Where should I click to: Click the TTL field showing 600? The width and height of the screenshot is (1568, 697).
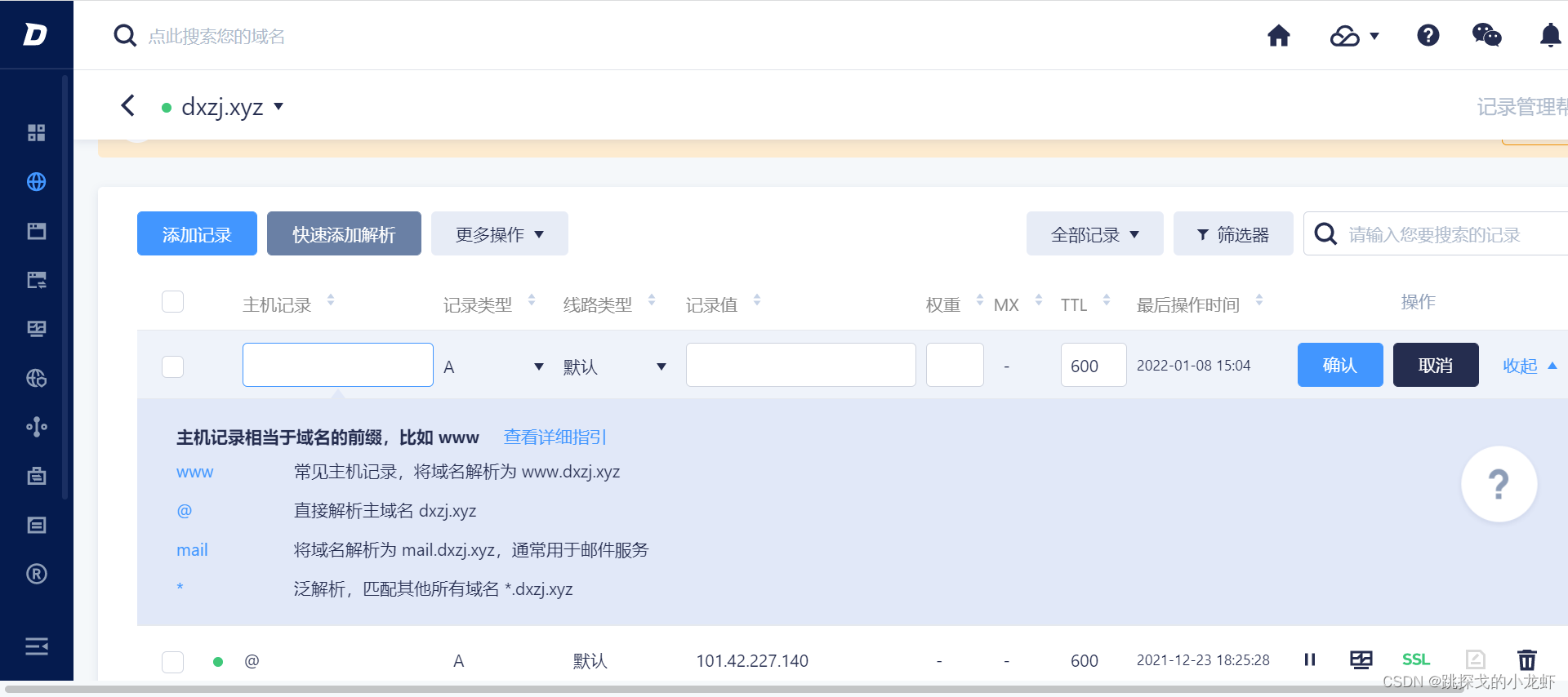click(1094, 365)
